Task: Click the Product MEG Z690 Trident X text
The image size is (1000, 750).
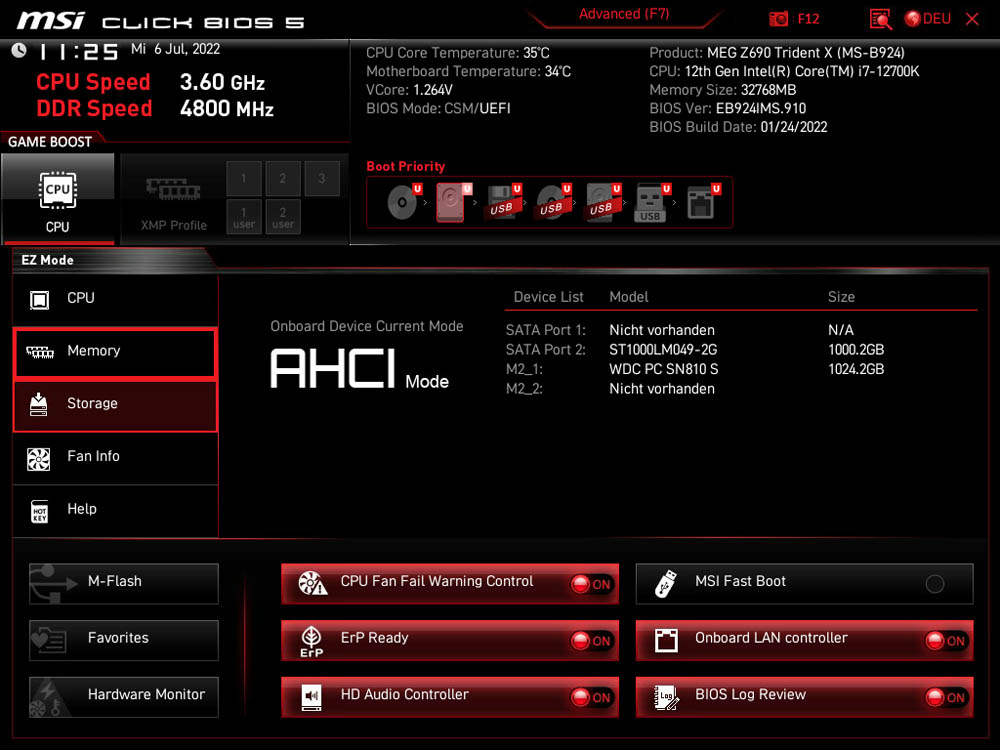Action: (x=777, y=53)
